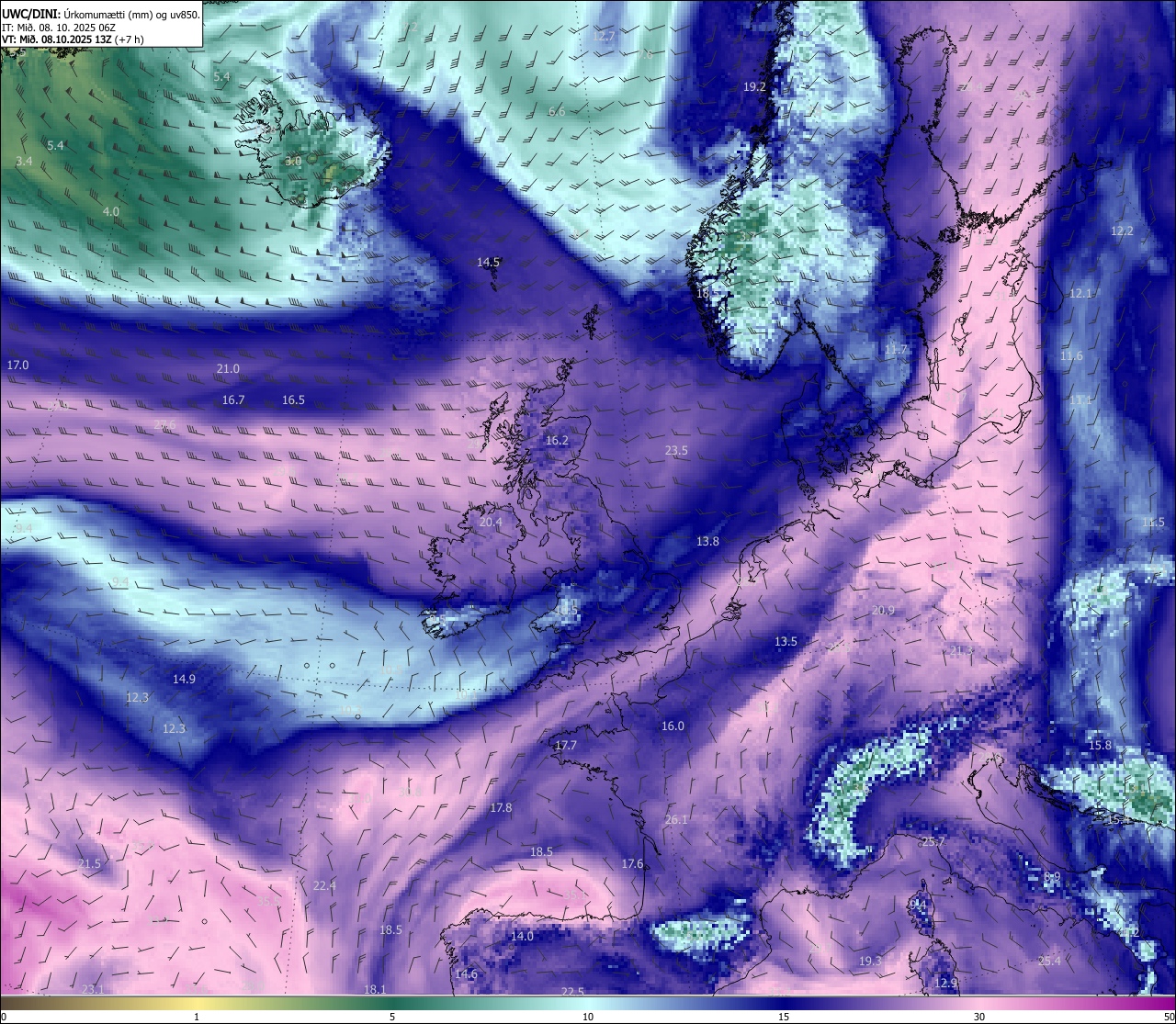Click the 12.2 value at the right edge
Screen dimensions: 1176x1024
[x=1122, y=231]
